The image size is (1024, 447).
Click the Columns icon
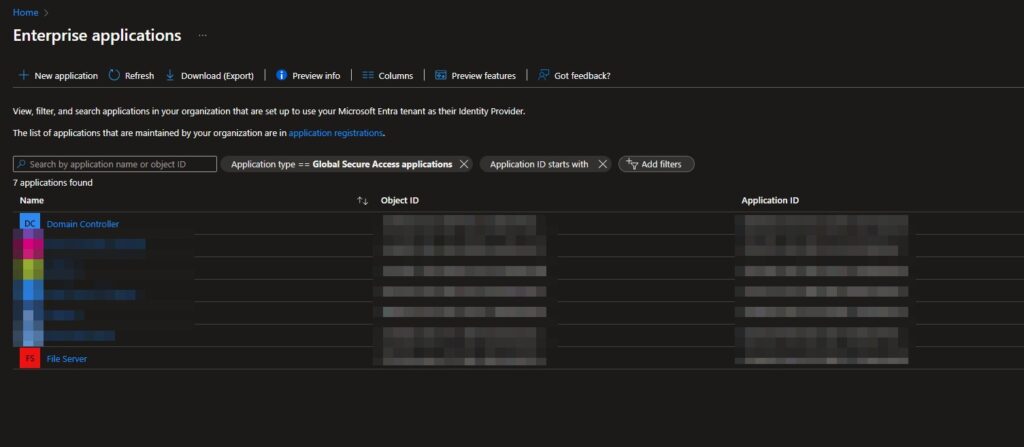point(368,75)
